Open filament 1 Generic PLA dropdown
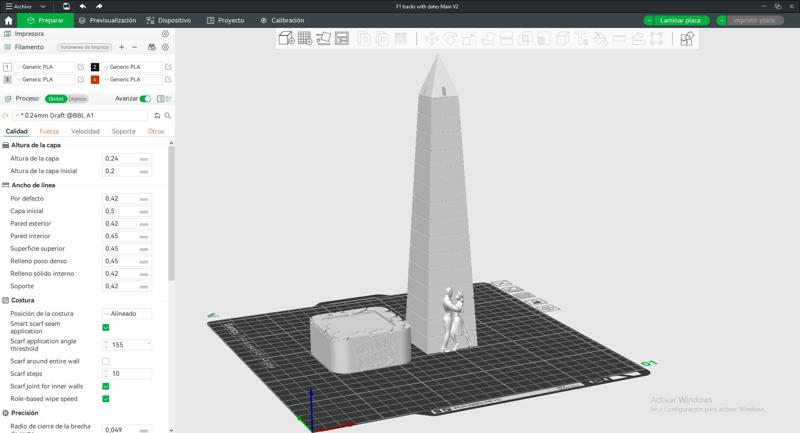 click(x=45, y=67)
